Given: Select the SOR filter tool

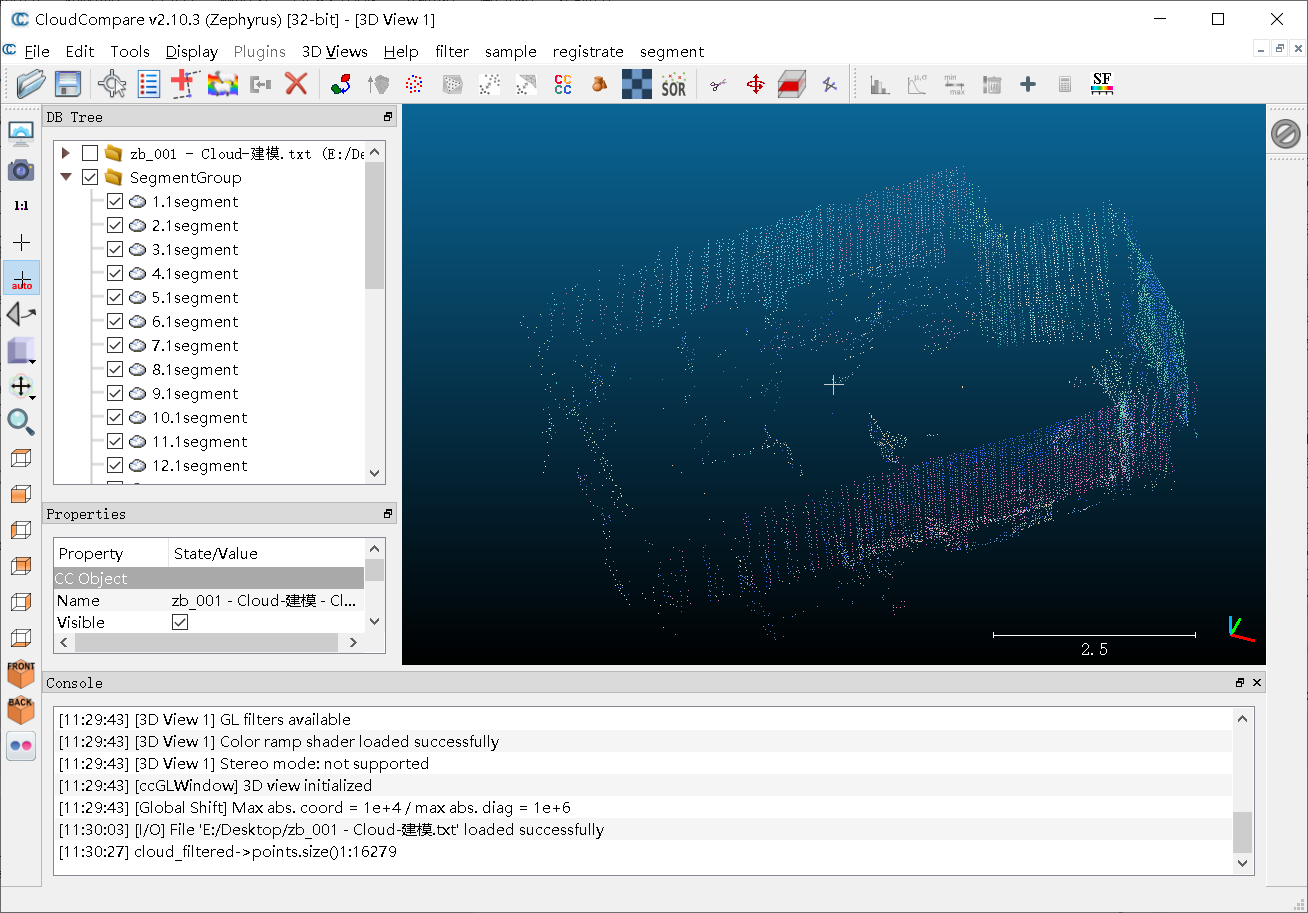Looking at the screenshot, I should coord(674,85).
